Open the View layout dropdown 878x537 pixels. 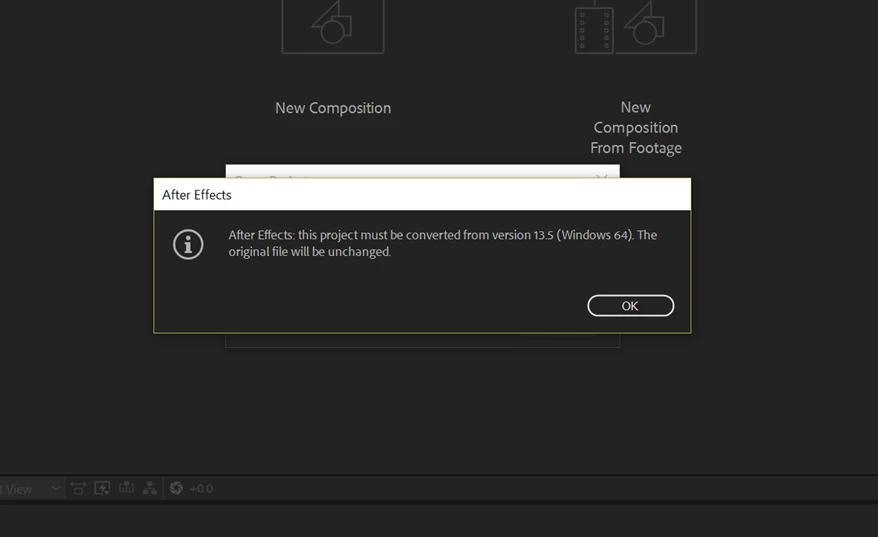point(30,489)
